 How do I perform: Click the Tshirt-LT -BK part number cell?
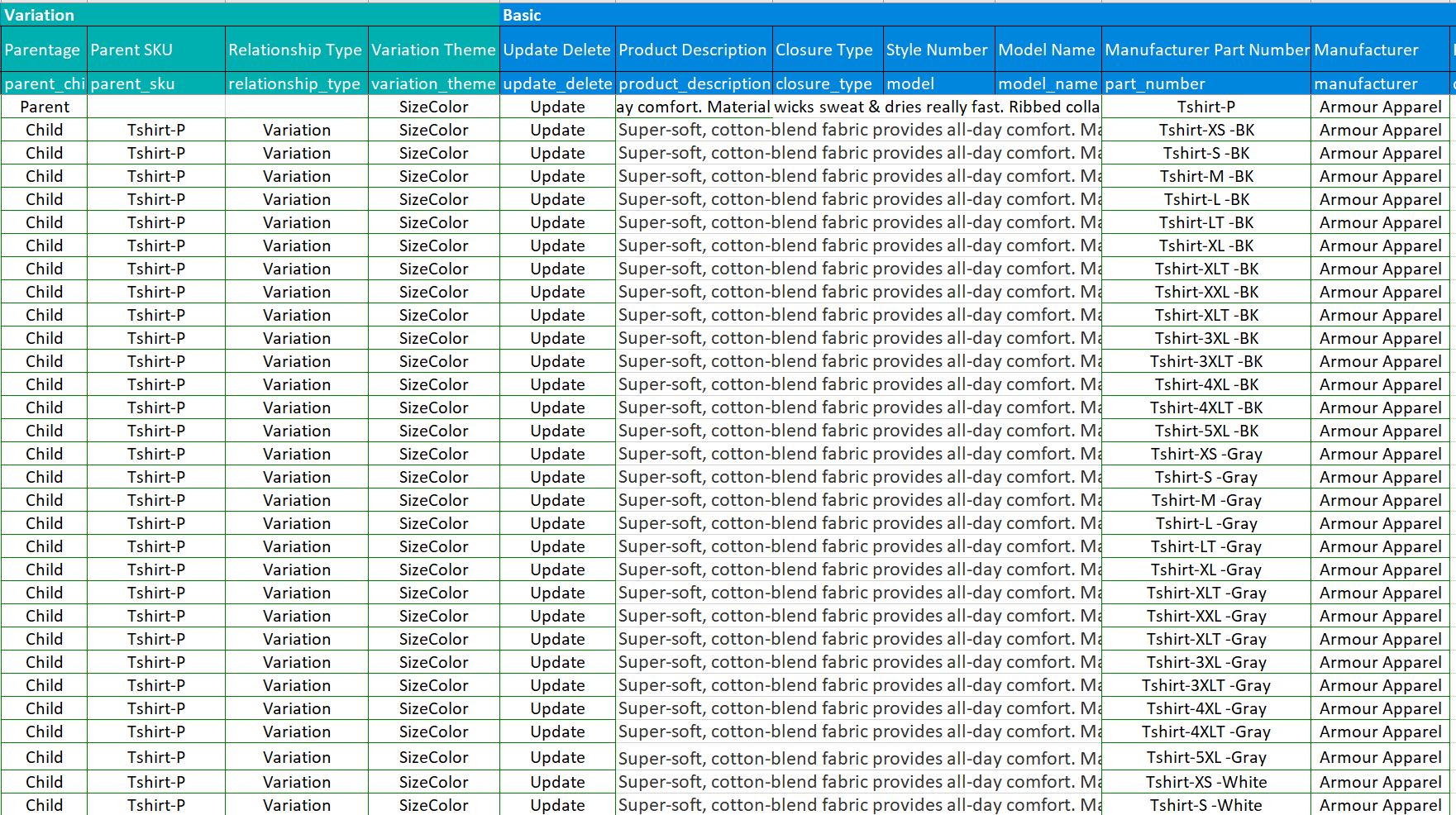point(1206,222)
